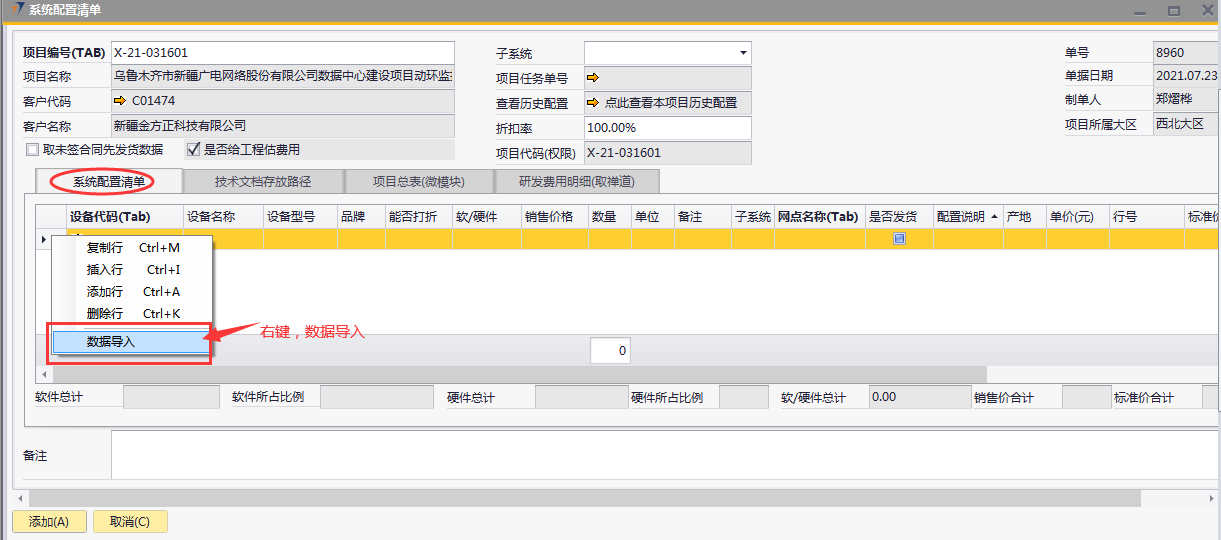Uncheck the 是否给工程估费用 checkbox
Viewport: 1221px width, 540px height.
194,150
